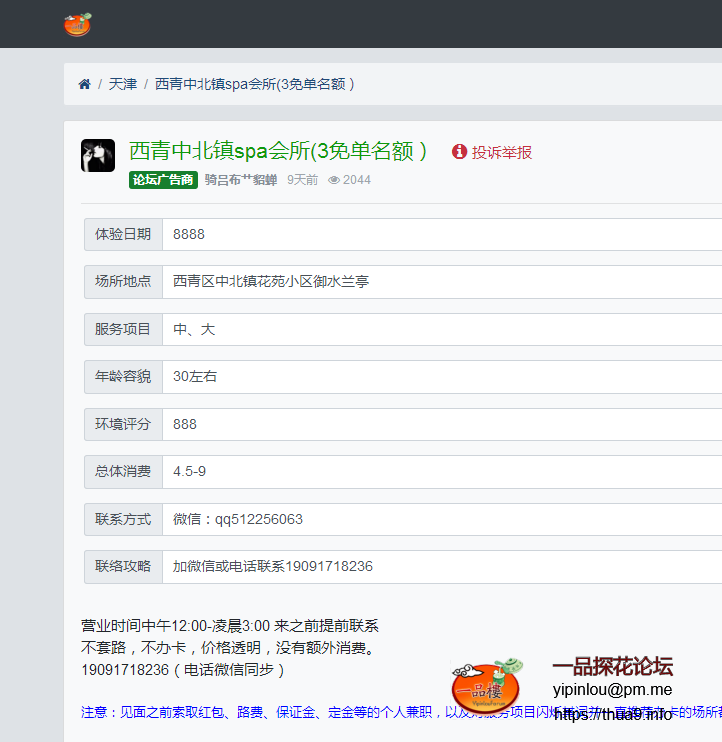Open the author username next to the badge
This screenshot has height=742, width=722.
[240, 180]
